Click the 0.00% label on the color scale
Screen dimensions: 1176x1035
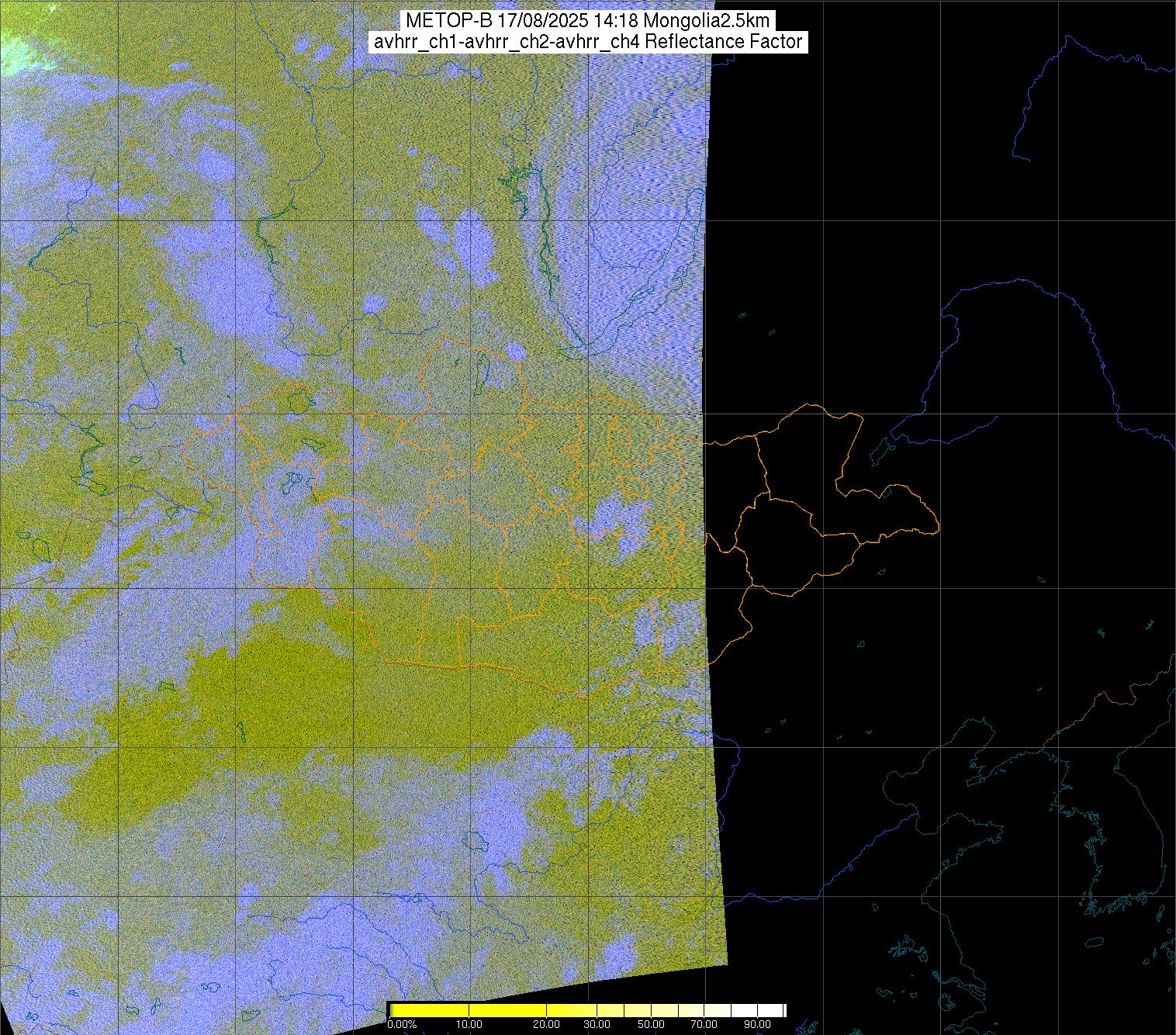point(402,1024)
